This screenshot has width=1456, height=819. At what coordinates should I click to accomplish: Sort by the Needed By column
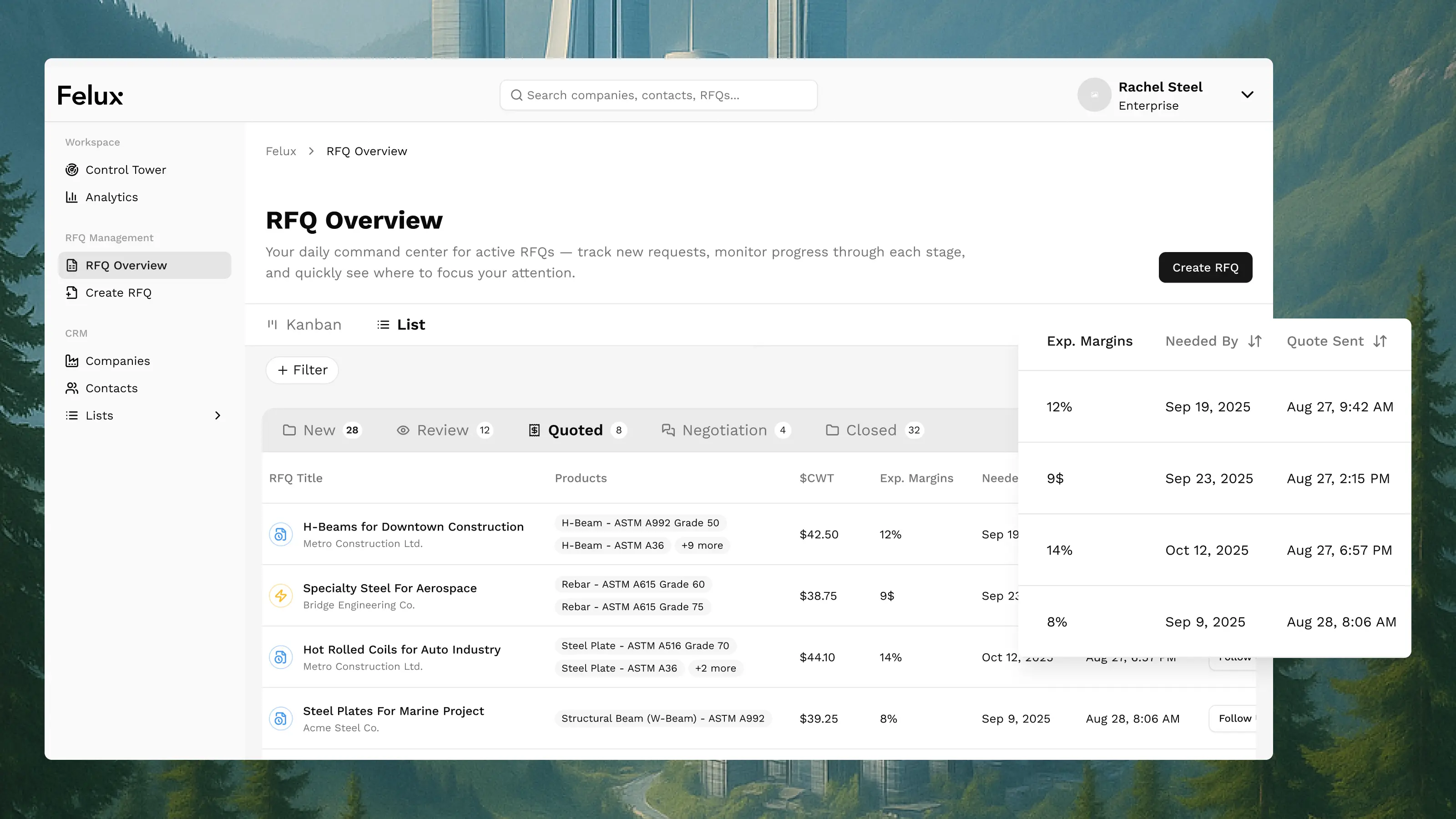pyautogui.click(x=1255, y=341)
